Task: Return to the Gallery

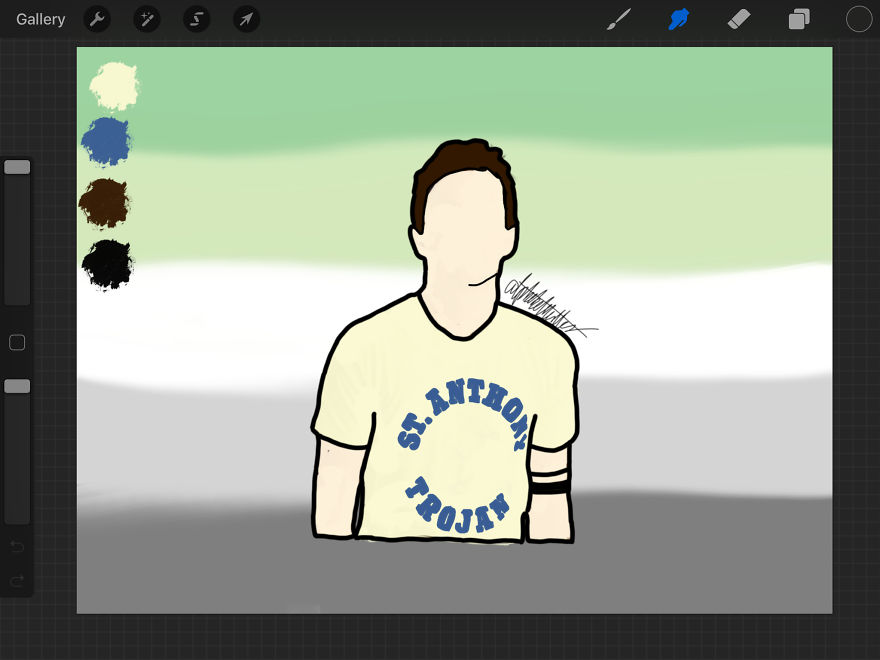Action: 40,19
